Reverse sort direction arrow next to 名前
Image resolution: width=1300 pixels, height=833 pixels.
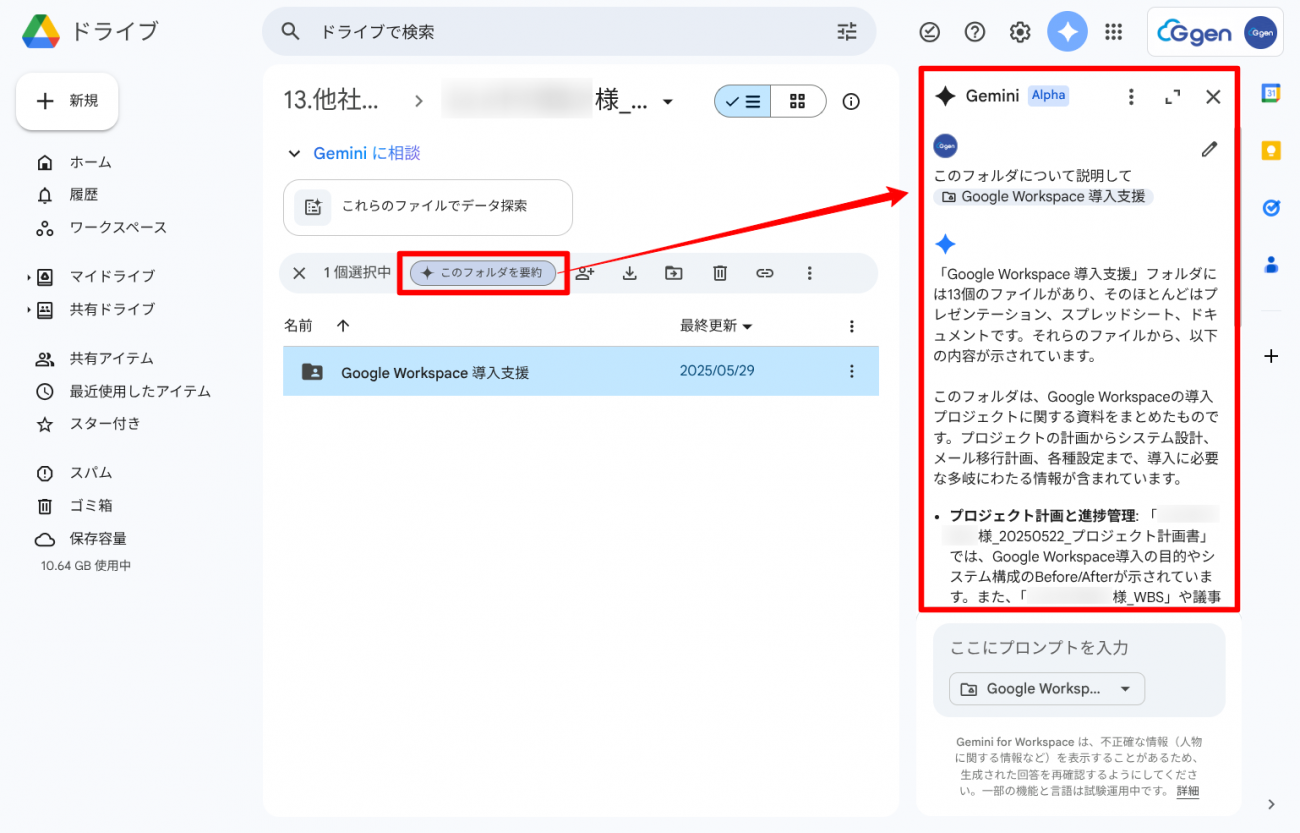pyautogui.click(x=343, y=326)
